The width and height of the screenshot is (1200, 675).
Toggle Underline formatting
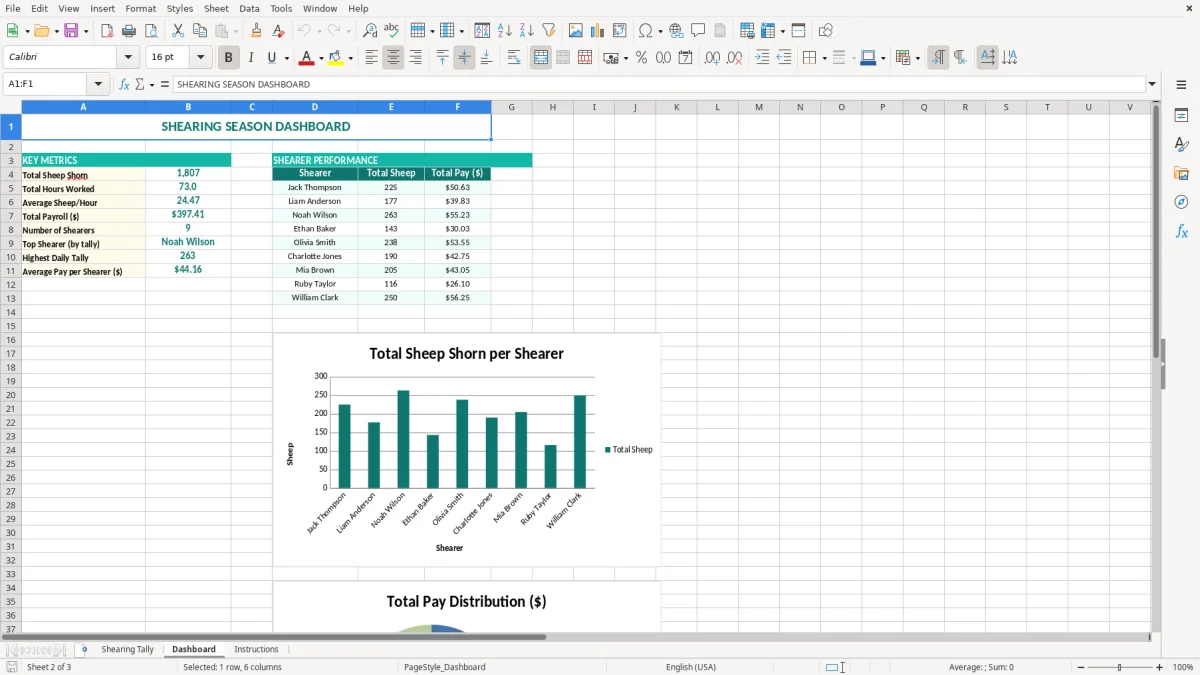pyautogui.click(x=271, y=58)
